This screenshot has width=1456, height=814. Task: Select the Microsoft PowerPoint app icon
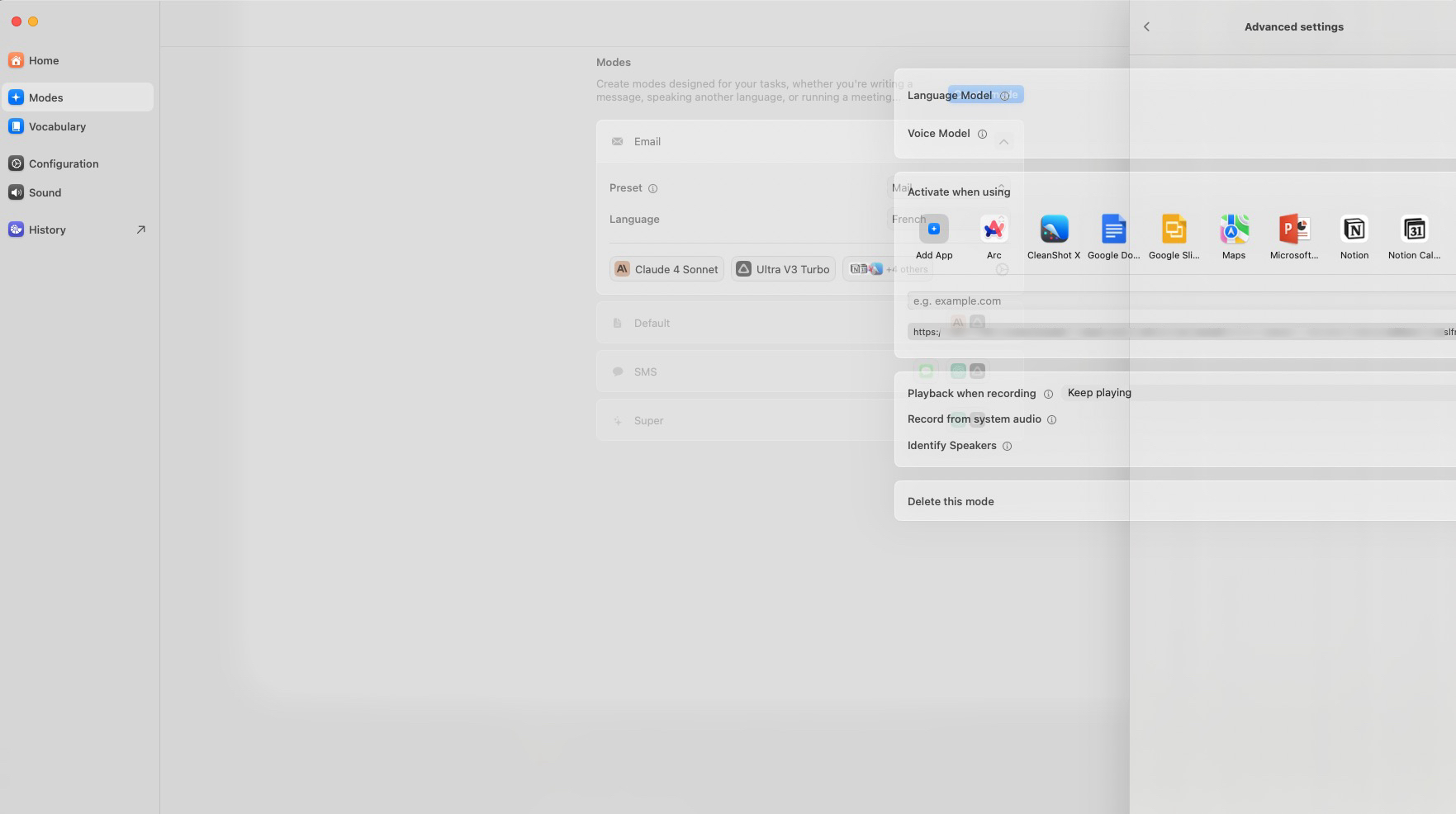[1294, 229]
